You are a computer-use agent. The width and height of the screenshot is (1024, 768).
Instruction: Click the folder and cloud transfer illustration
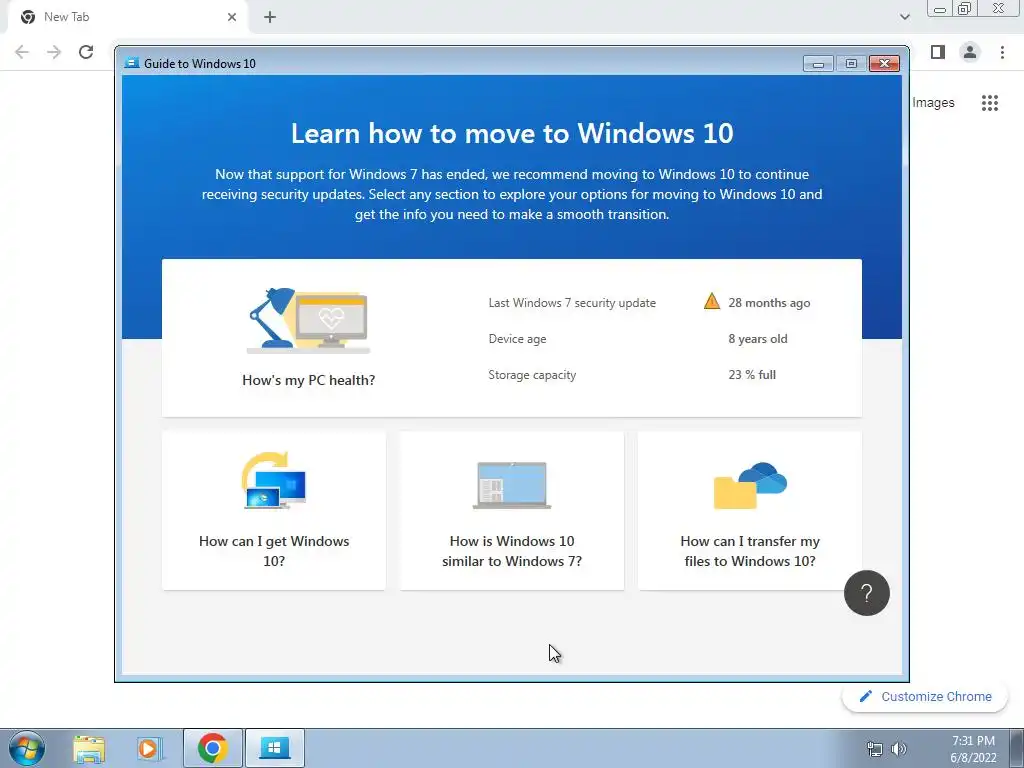[750, 485]
